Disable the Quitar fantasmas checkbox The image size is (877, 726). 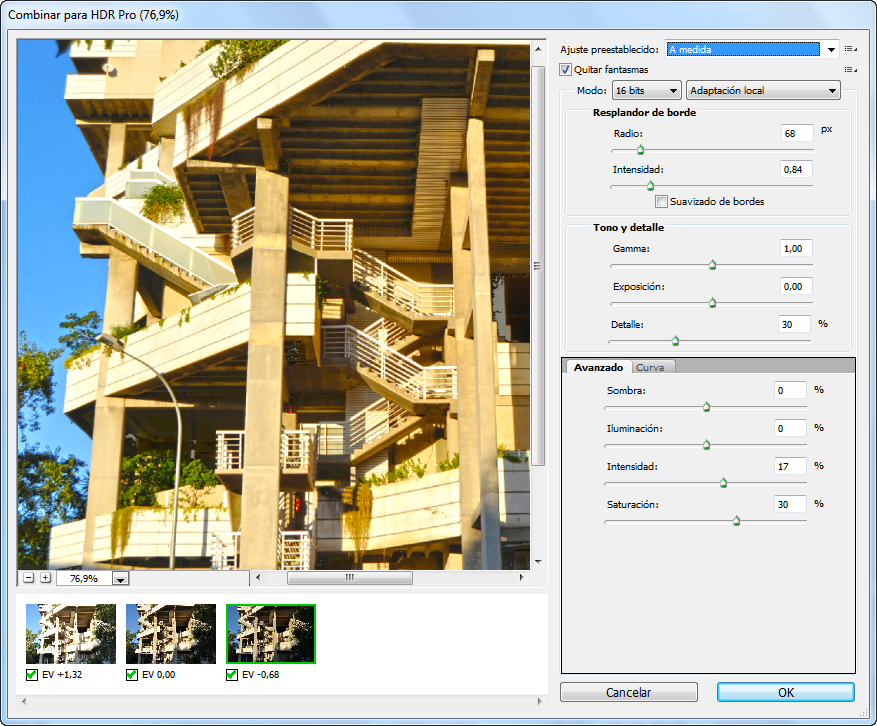coord(566,70)
